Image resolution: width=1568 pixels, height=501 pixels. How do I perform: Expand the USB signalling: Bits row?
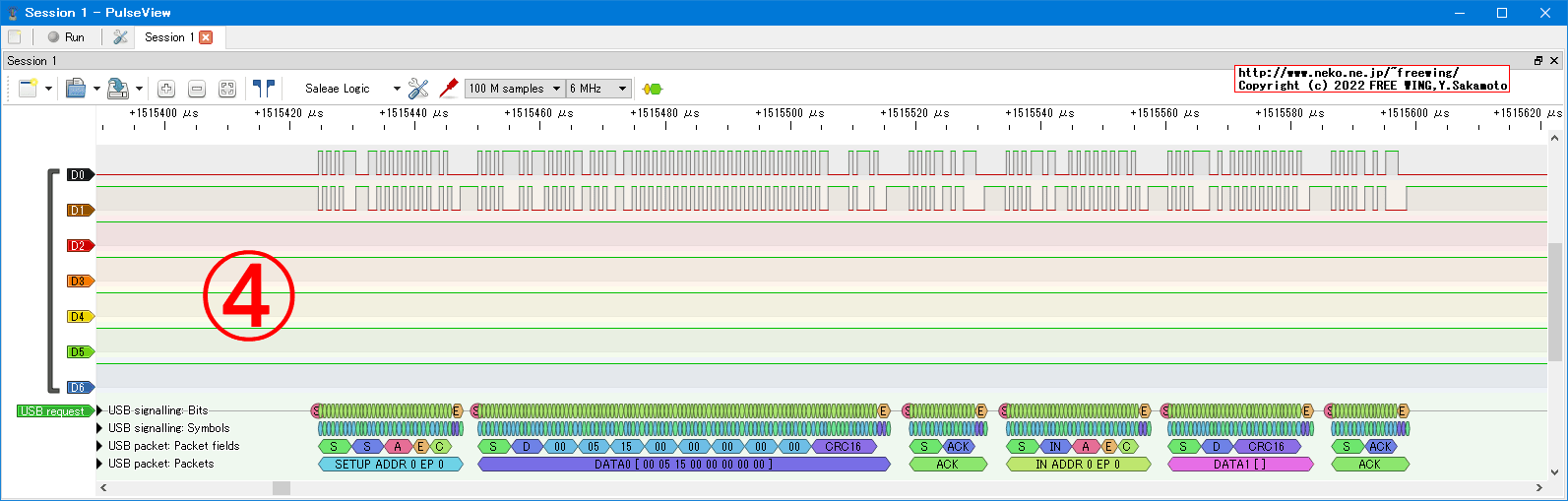tap(99, 410)
